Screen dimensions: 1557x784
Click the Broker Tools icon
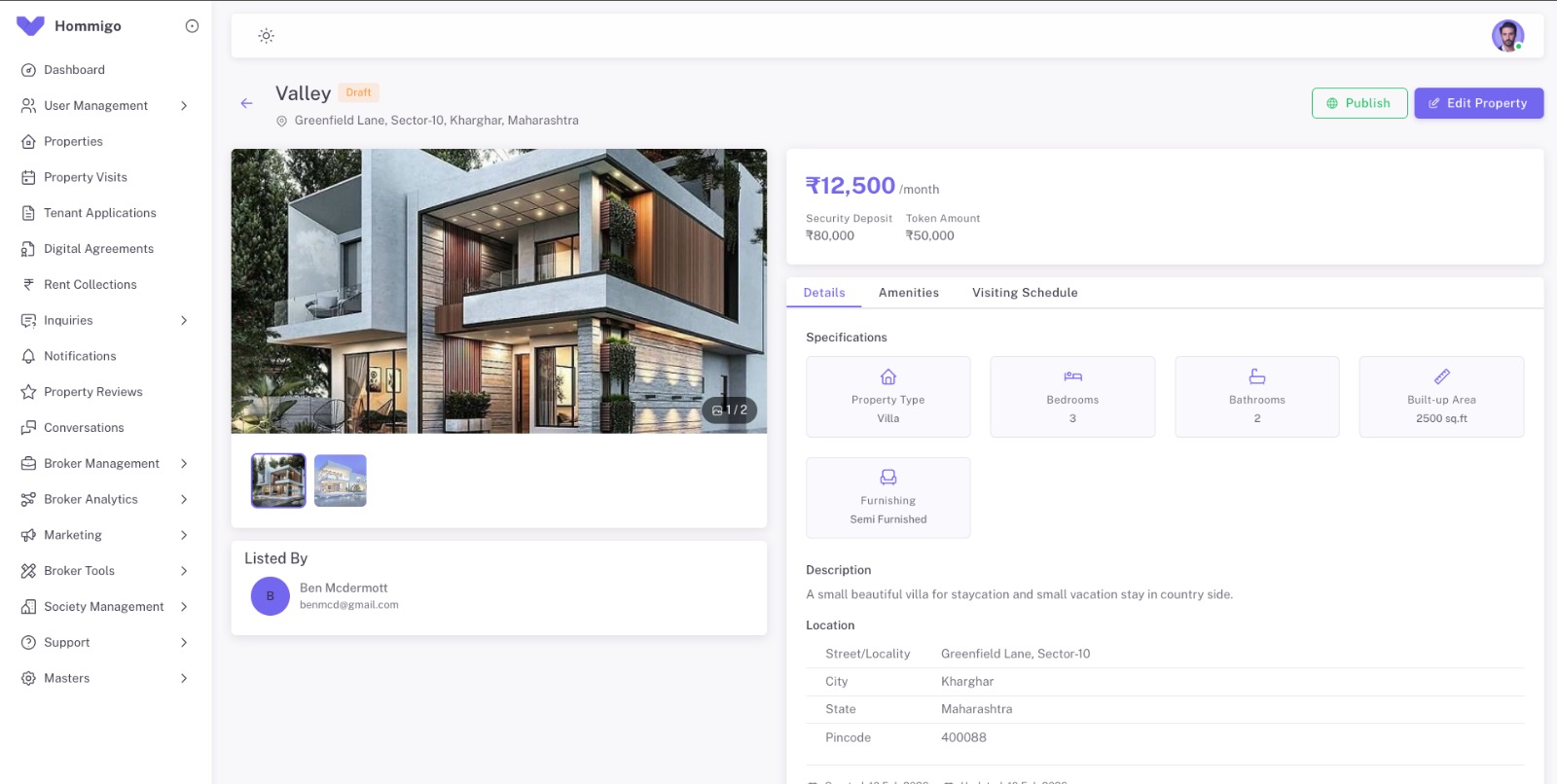(x=28, y=571)
